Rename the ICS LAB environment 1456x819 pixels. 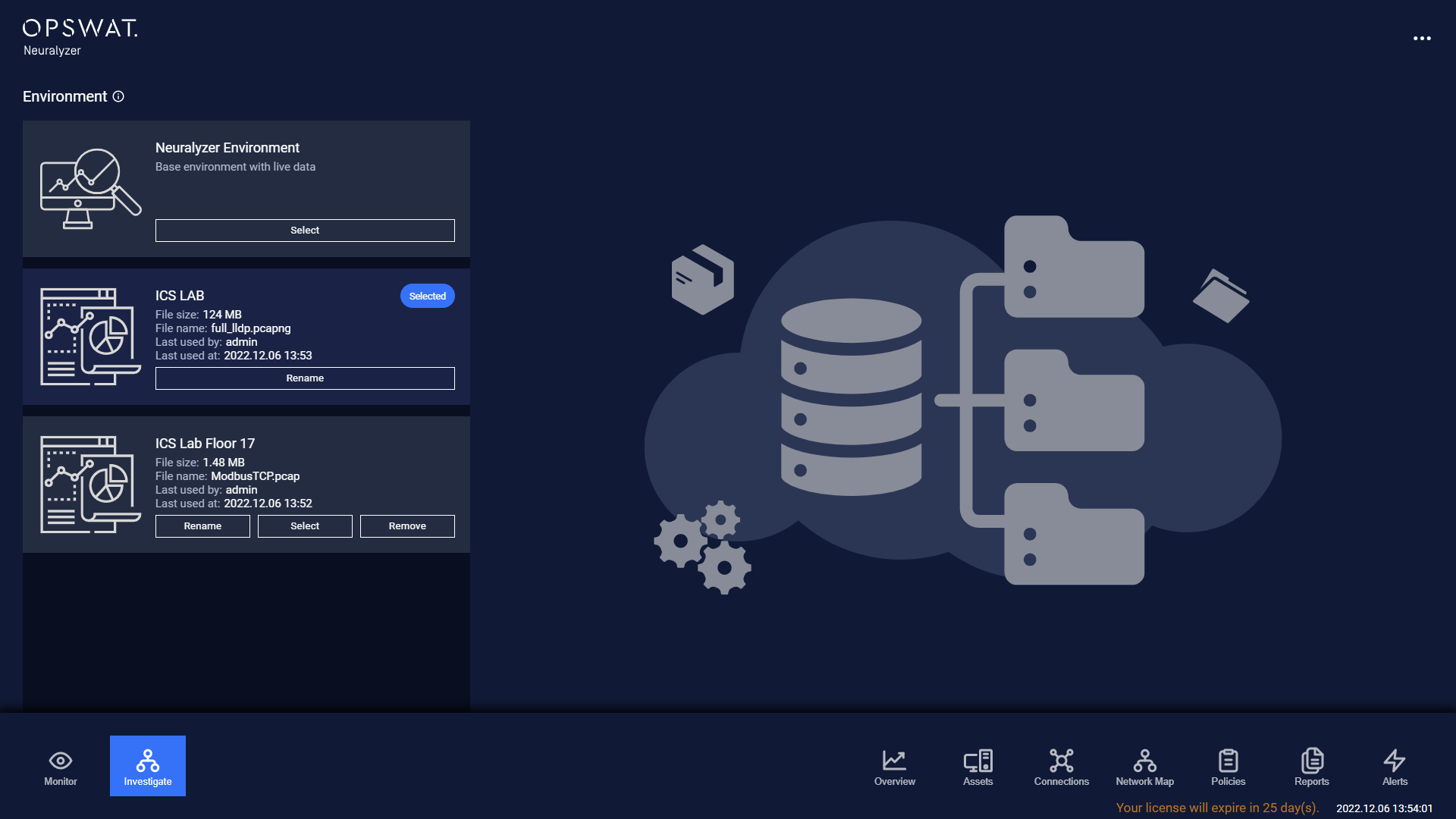tap(305, 378)
